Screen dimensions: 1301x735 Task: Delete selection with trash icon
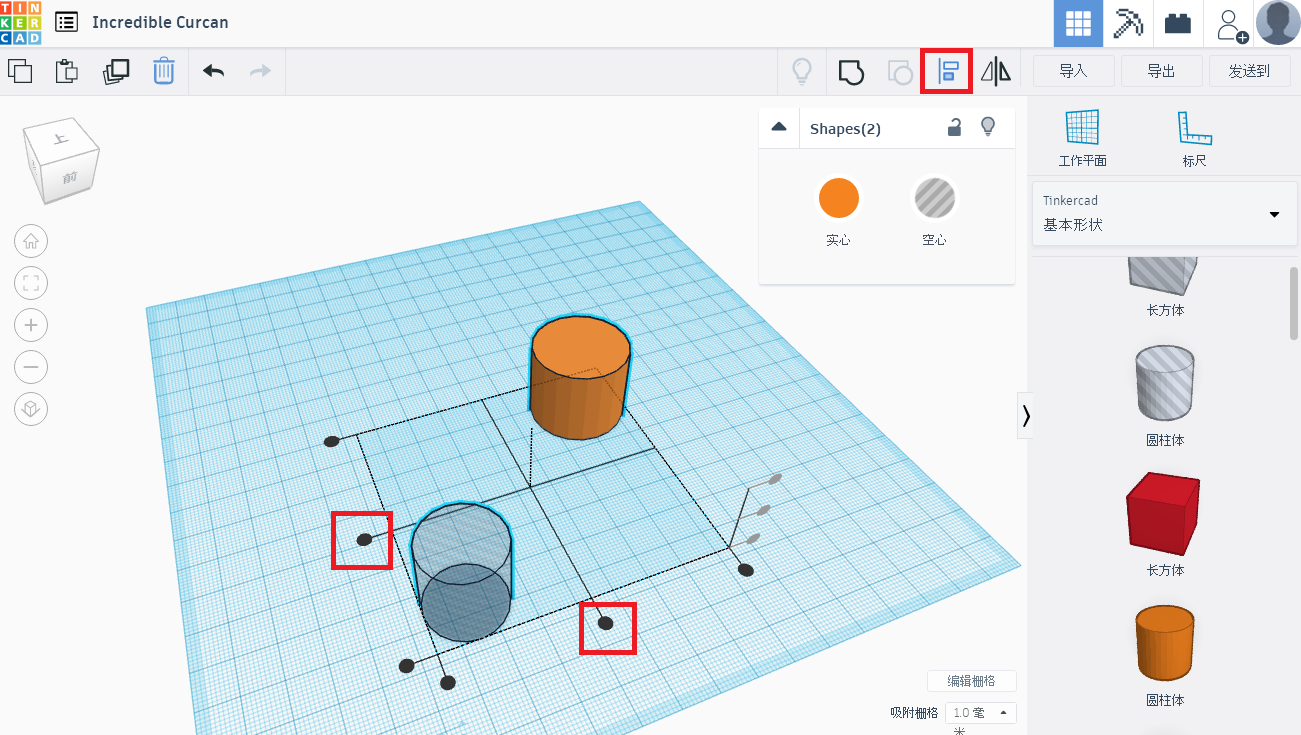[x=164, y=71]
